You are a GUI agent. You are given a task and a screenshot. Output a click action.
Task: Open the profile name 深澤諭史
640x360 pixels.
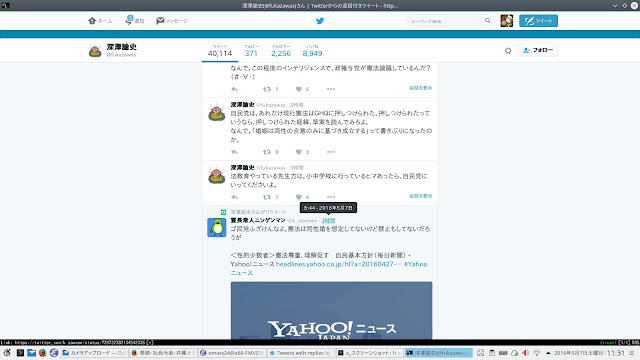tap(122, 47)
